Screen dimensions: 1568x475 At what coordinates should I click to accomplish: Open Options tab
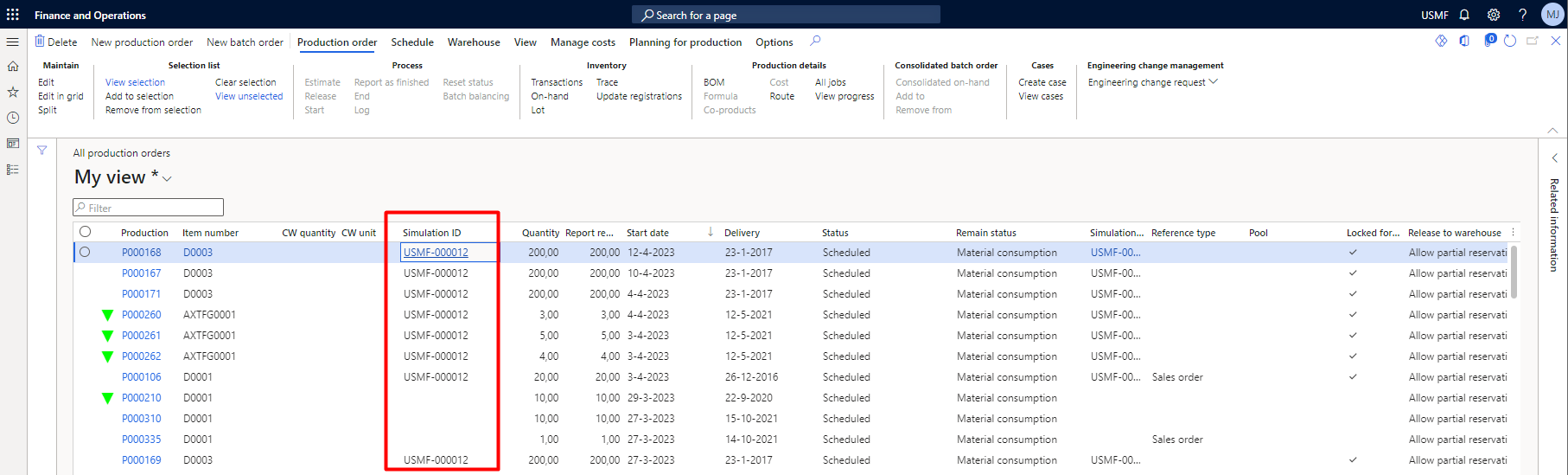click(x=774, y=42)
